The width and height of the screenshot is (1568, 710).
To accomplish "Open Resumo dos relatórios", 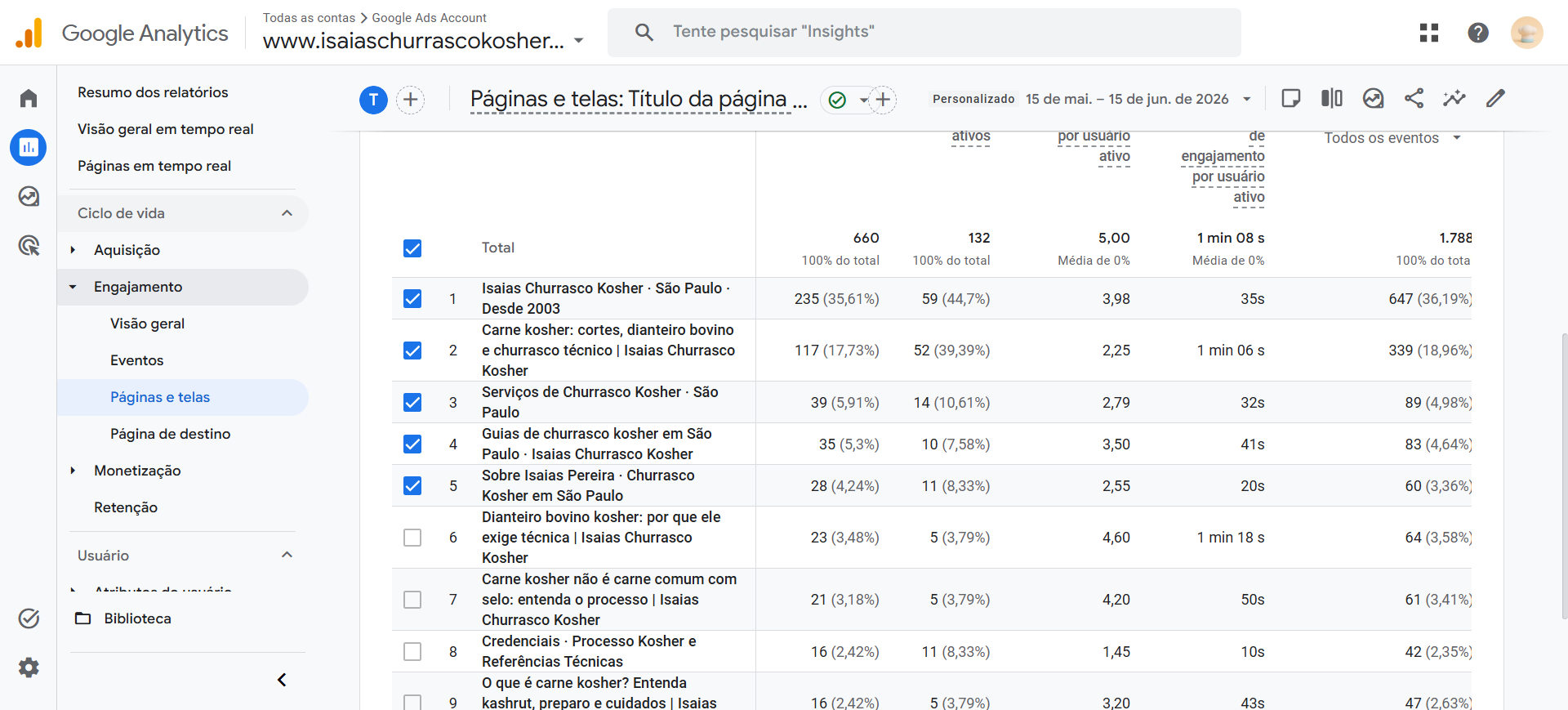I will [153, 92].
